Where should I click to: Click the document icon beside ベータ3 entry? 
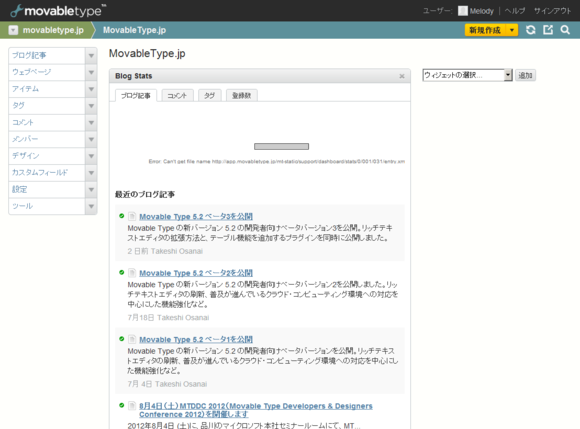click(132, 216)
